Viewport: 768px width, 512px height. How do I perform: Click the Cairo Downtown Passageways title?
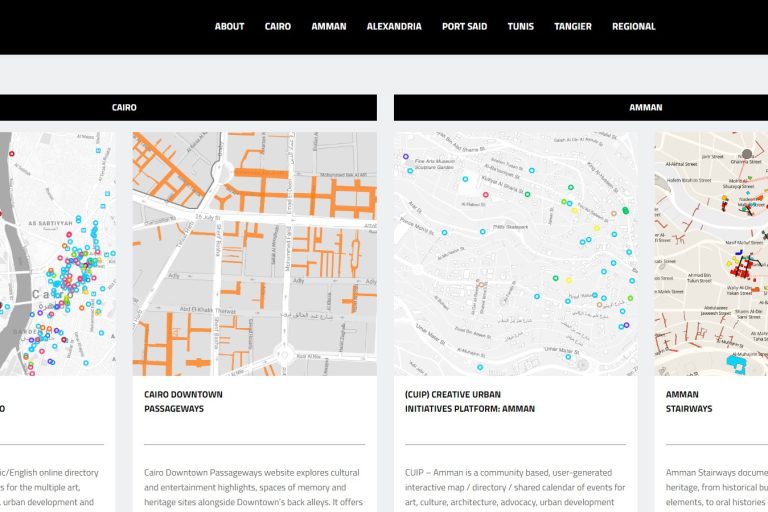pyautogui.click(x=184, y=401)
